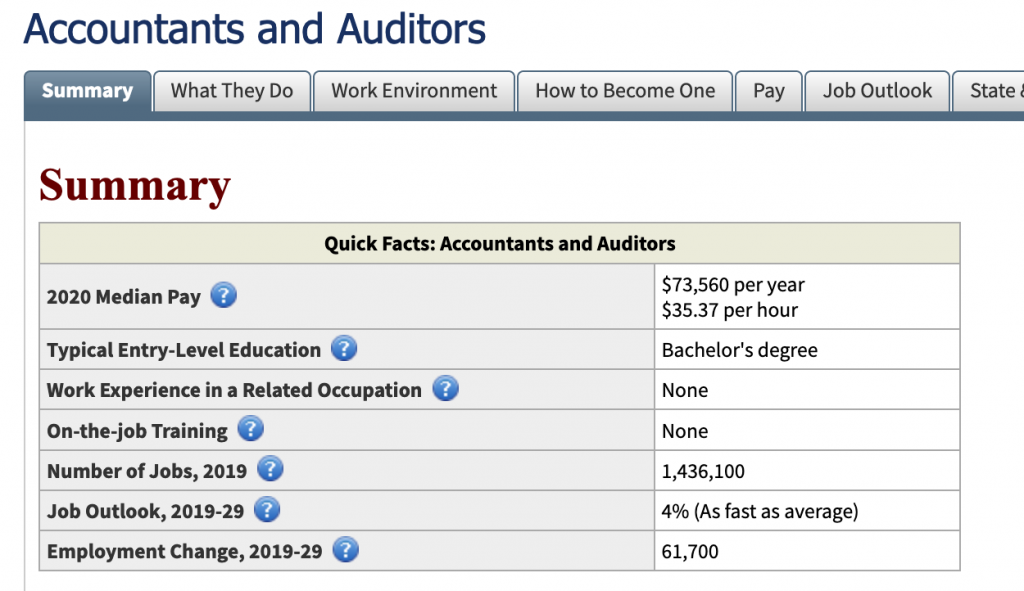Viewport: 1024px width, 591px height.
Task: Go to the How to Become One tab
Action: pyautogui.click(x=625, y=91)
